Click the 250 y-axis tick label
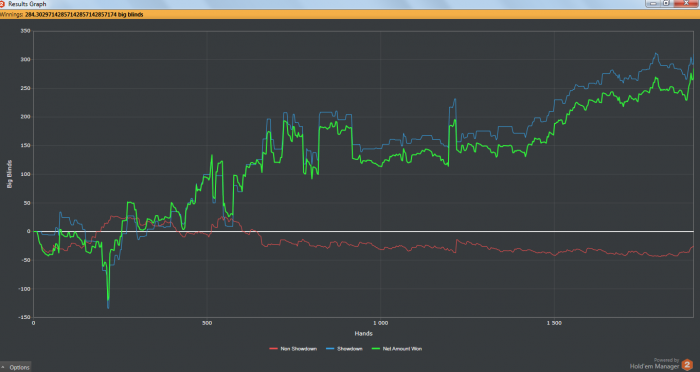This screenshot has height=372, width=700. [x=25, y=88]
